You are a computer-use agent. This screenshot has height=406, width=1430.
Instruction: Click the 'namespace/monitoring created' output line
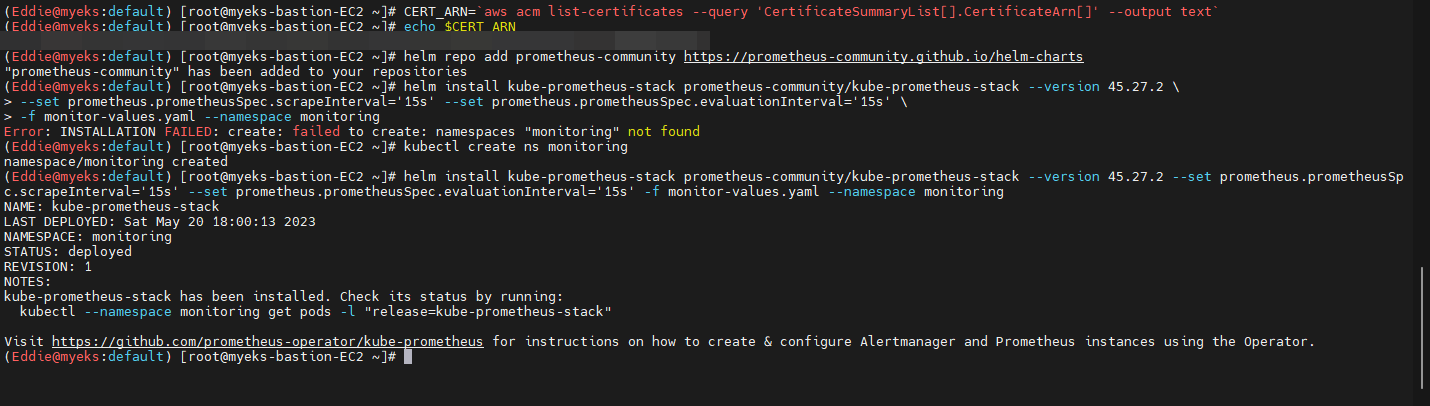(x=116, y=162)
